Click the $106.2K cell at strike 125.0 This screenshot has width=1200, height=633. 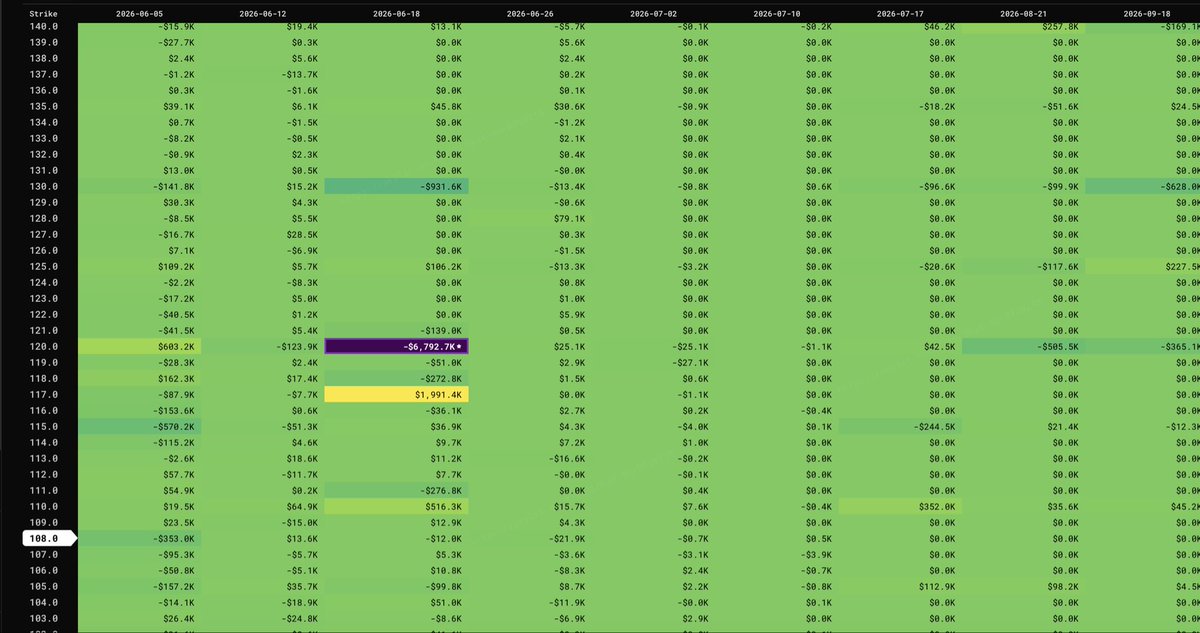397,266
